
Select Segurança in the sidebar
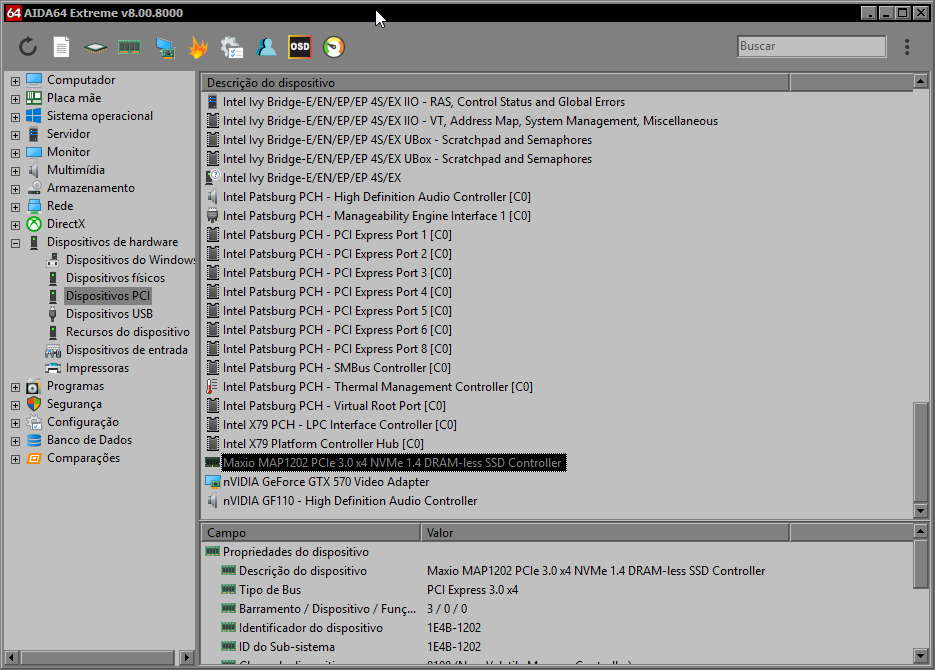click(74, 404)
